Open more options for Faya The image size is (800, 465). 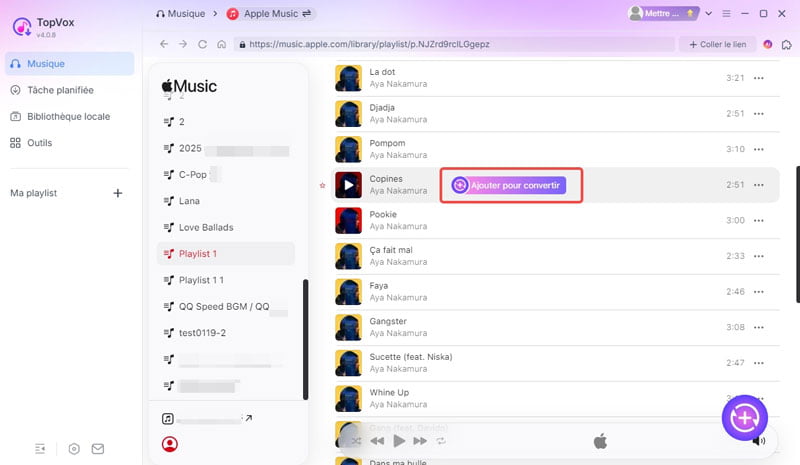tap(759, 292)
